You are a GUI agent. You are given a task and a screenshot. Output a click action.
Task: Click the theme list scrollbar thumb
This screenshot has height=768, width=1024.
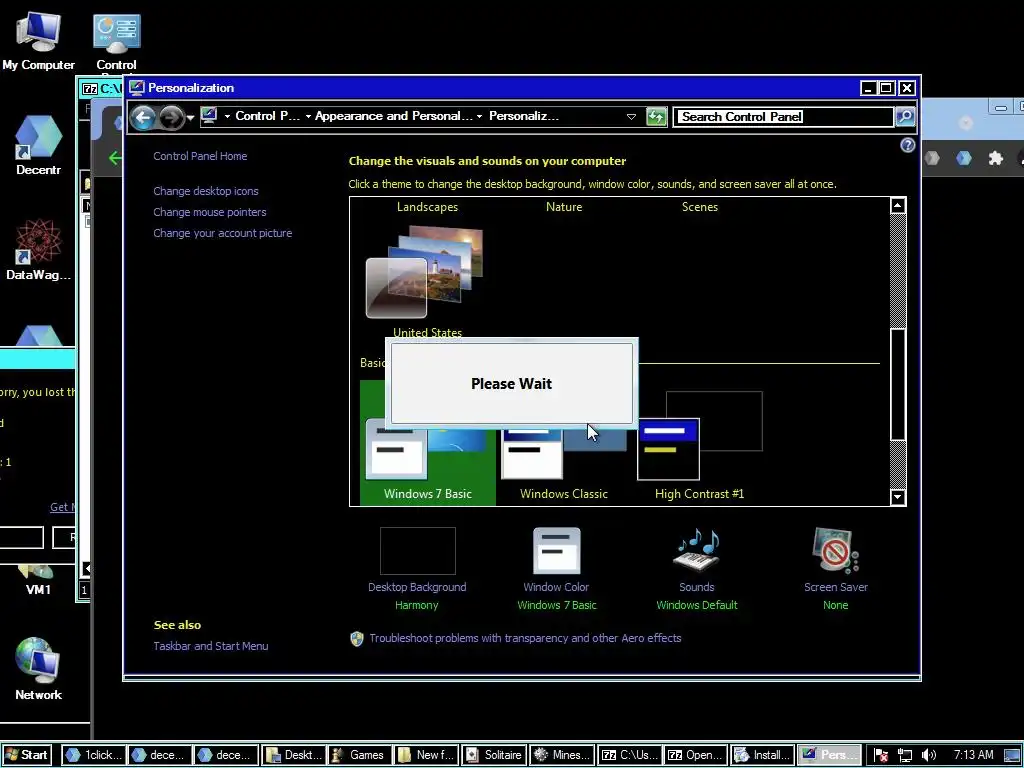898,384
